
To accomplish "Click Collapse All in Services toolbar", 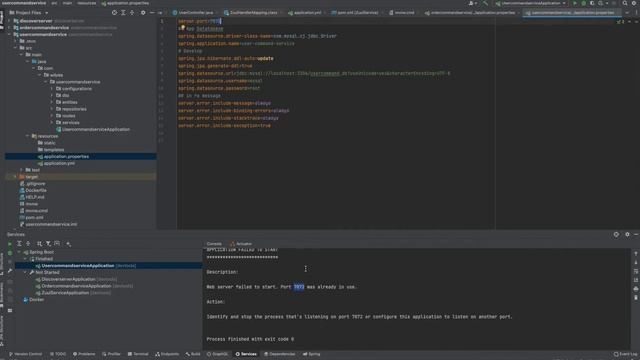I will pos(28,244).
